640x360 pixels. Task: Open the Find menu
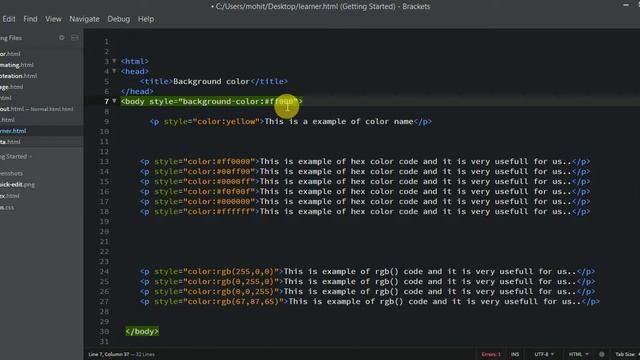[x=30, y=19]
